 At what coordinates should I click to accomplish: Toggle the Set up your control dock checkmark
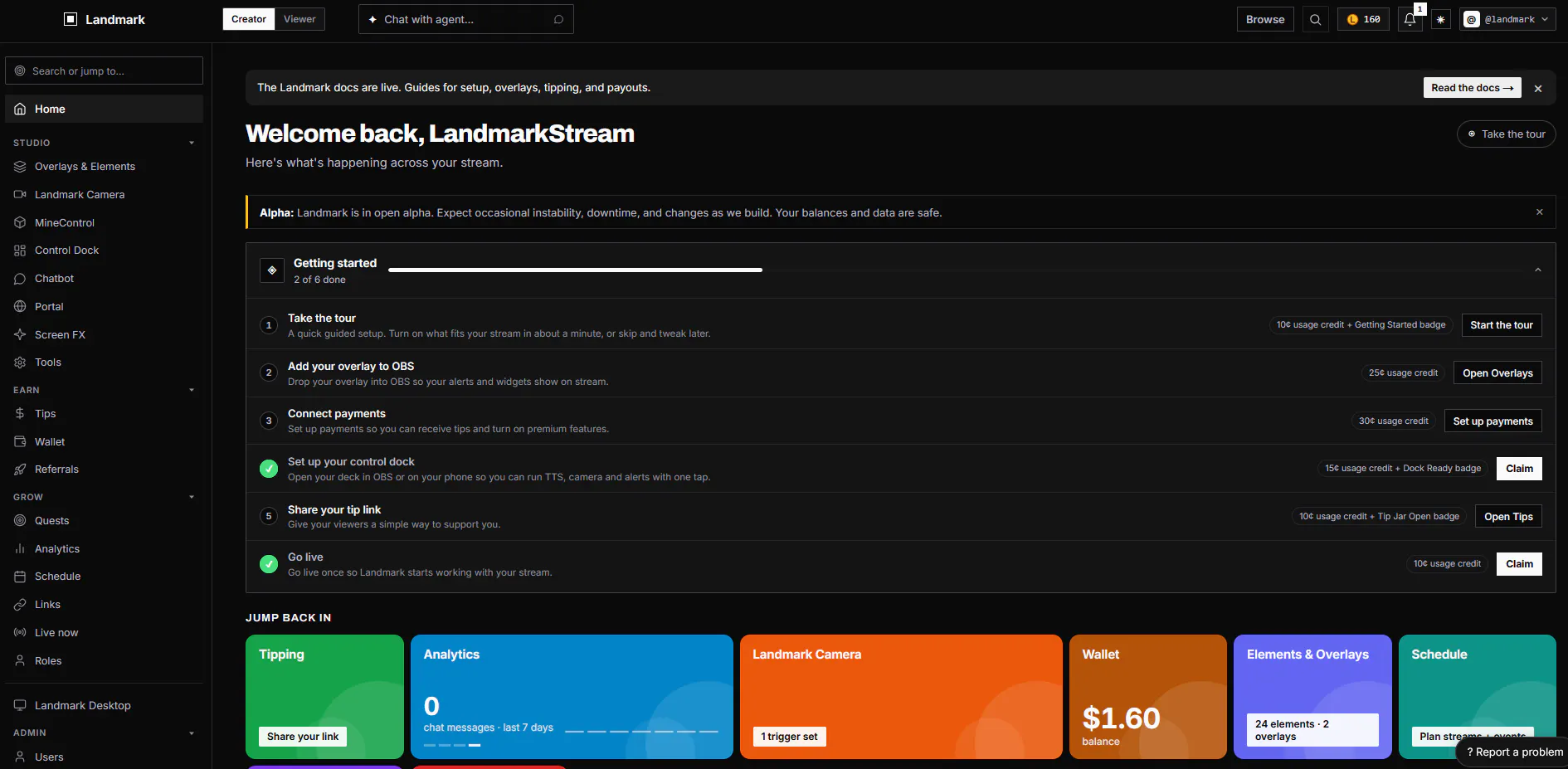269,469
